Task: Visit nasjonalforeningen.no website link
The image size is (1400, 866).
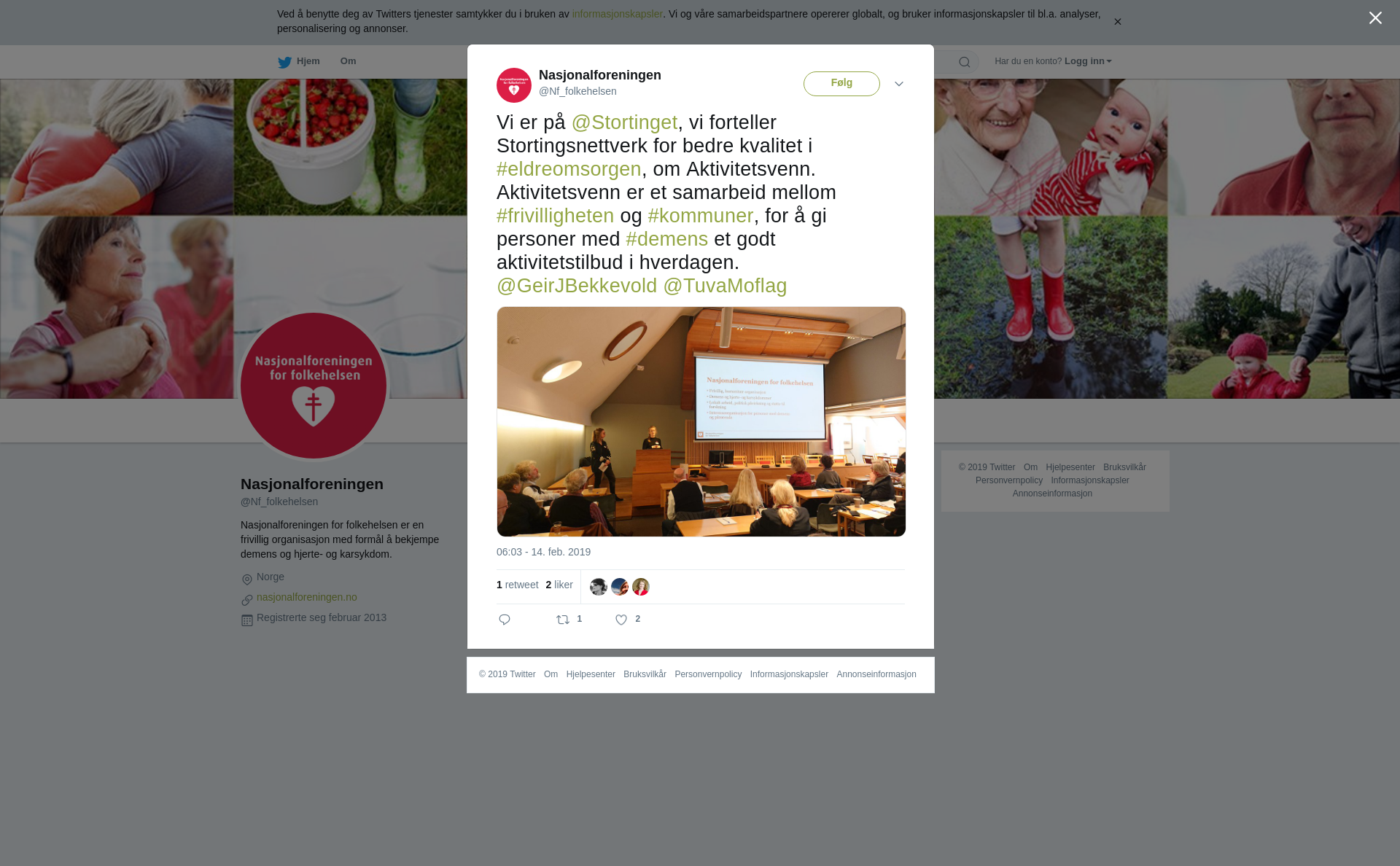Action: point(307,597)
